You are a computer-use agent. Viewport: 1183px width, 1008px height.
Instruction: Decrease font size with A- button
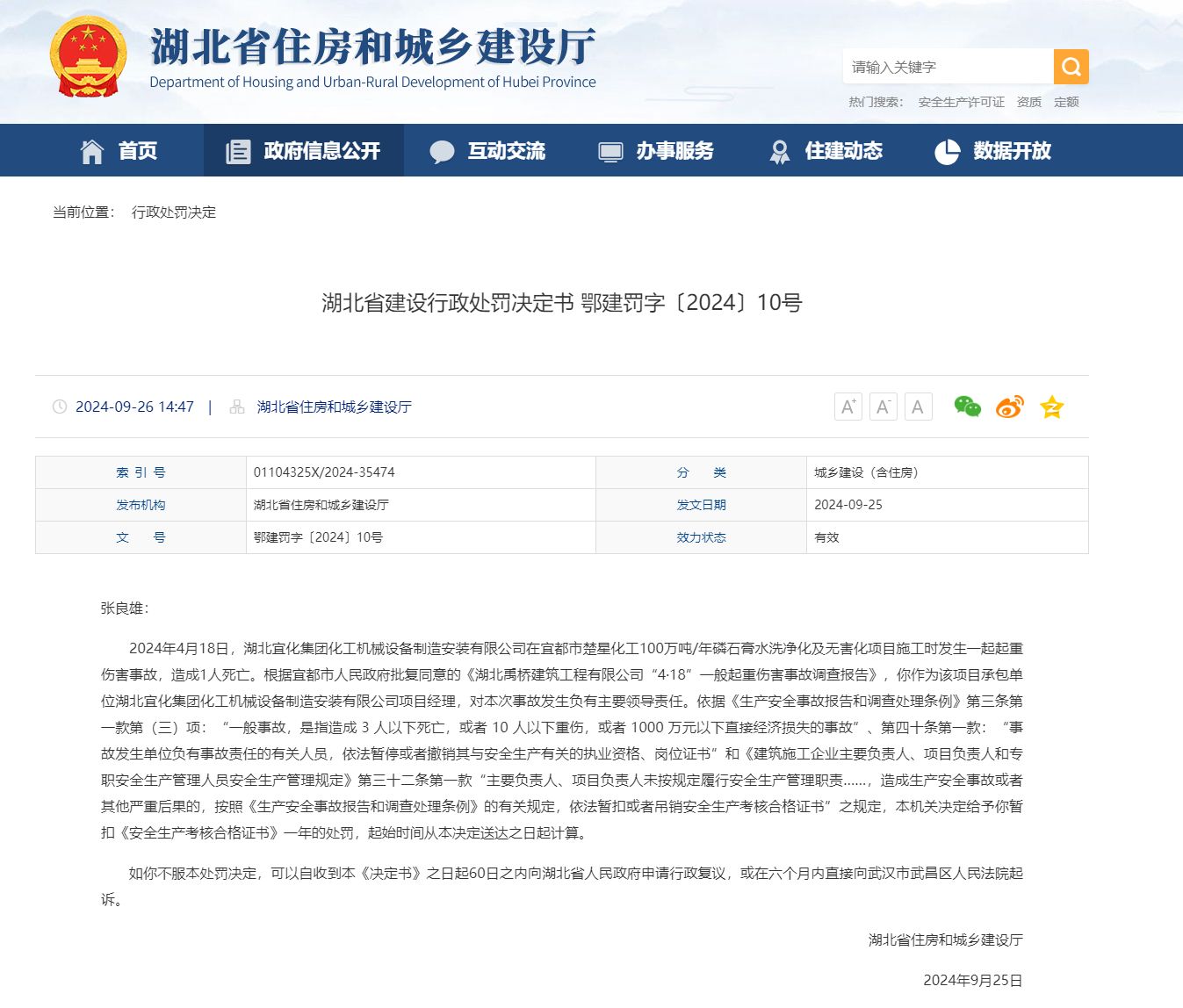pos(883,407)
